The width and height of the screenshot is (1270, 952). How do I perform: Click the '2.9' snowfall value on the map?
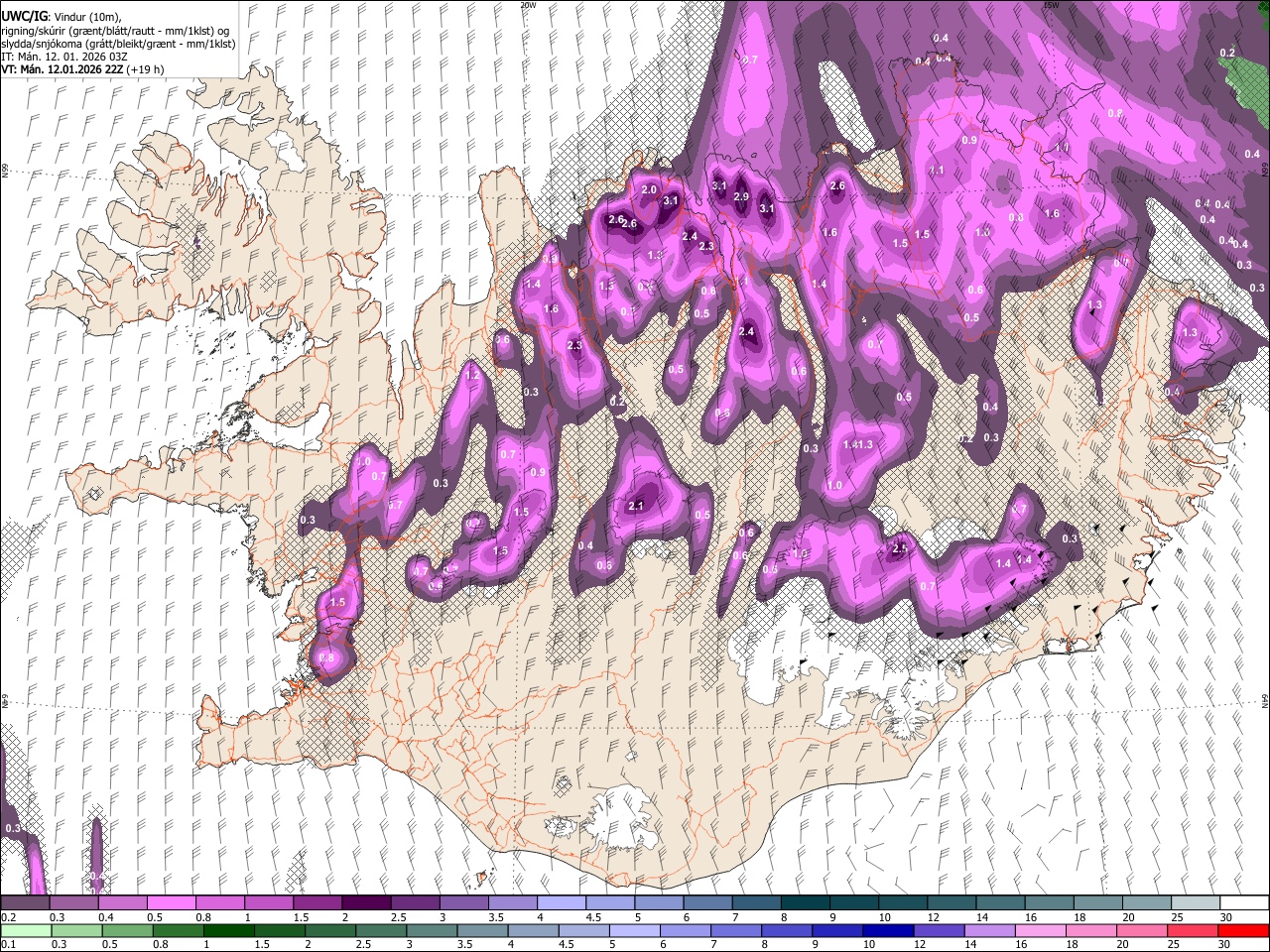coord(741,197)
